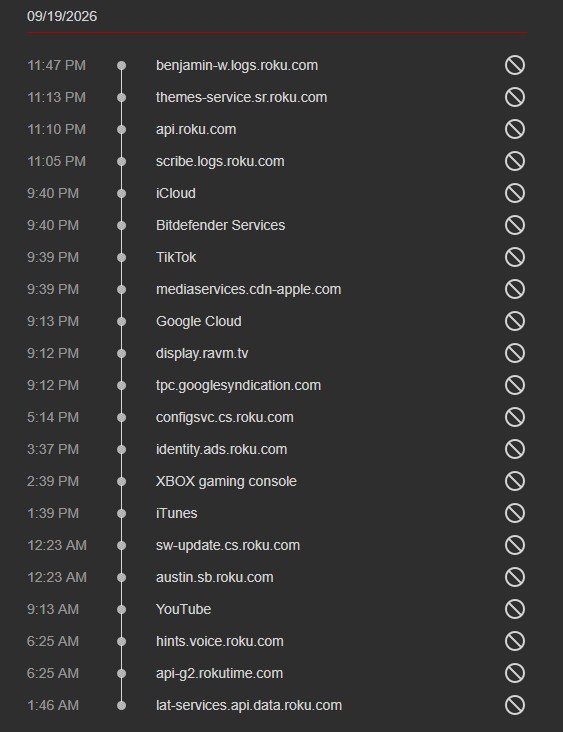This screenshot has height=732, width=563.
Task: Click block icon next to api.roku.com
Action: [x=515, y=129]
